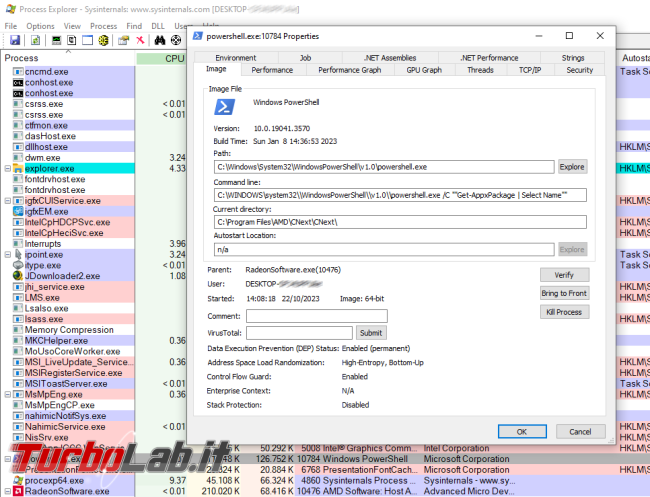Viewport: 650px width, 497px height.
Task: Toggle the Show Process Tree toolbar icon
Action: tap(72, 40)
